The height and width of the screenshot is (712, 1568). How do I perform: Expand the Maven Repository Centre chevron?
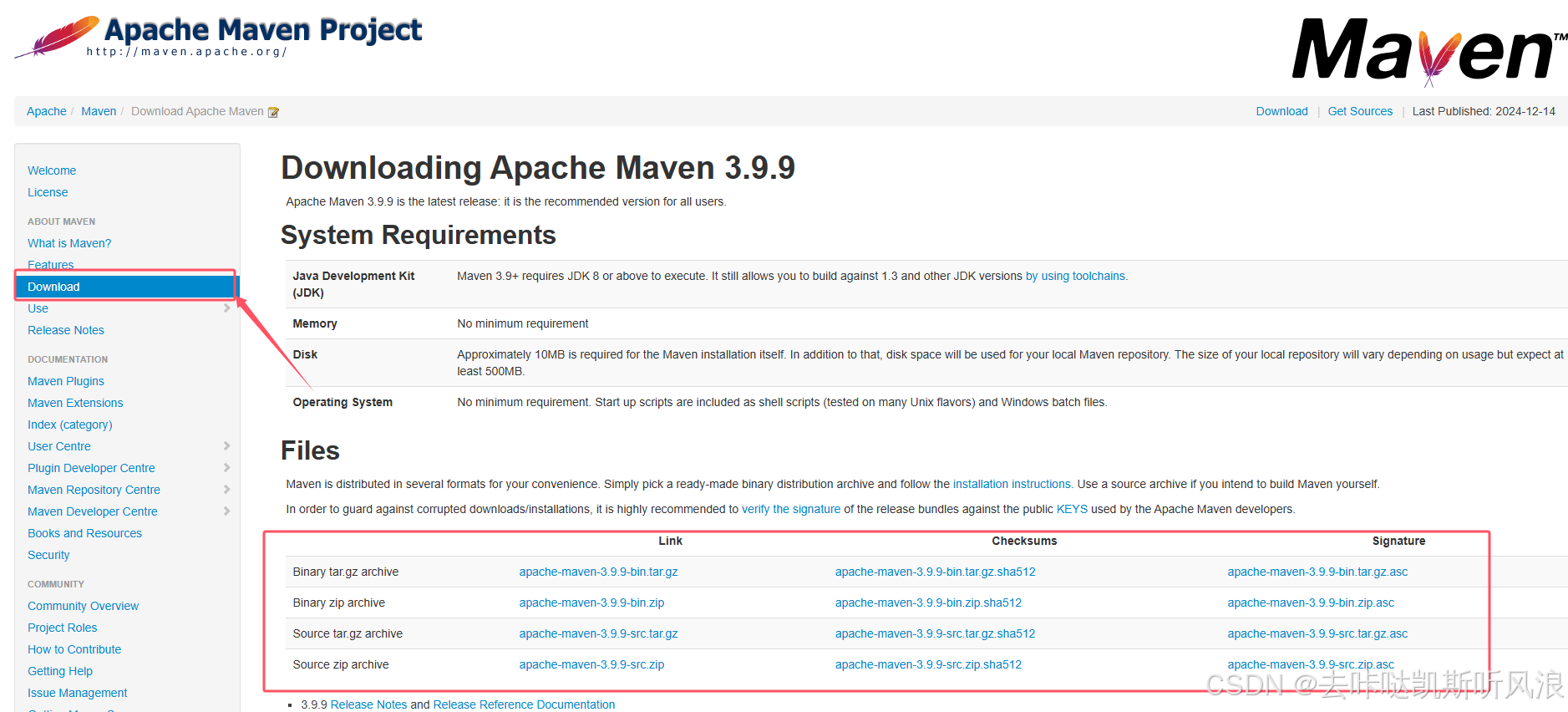pos(226,490)
